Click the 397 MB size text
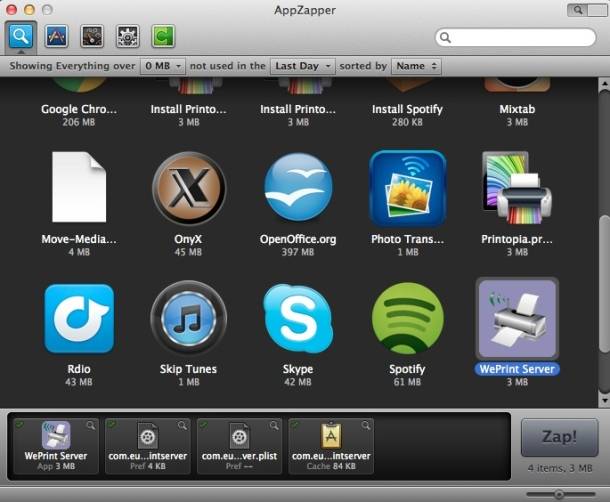 298,252
